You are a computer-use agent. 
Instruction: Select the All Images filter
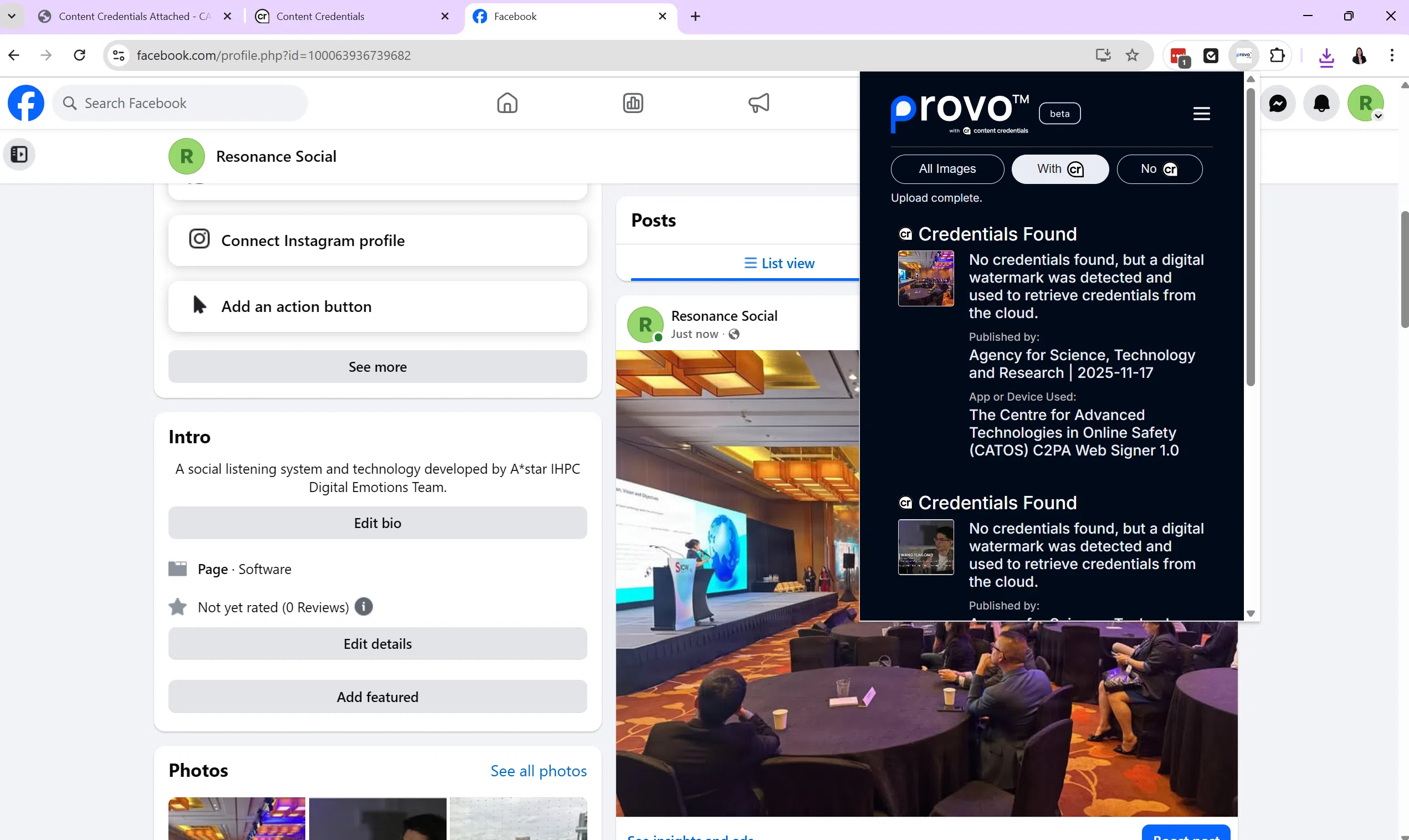coord(947,168)
